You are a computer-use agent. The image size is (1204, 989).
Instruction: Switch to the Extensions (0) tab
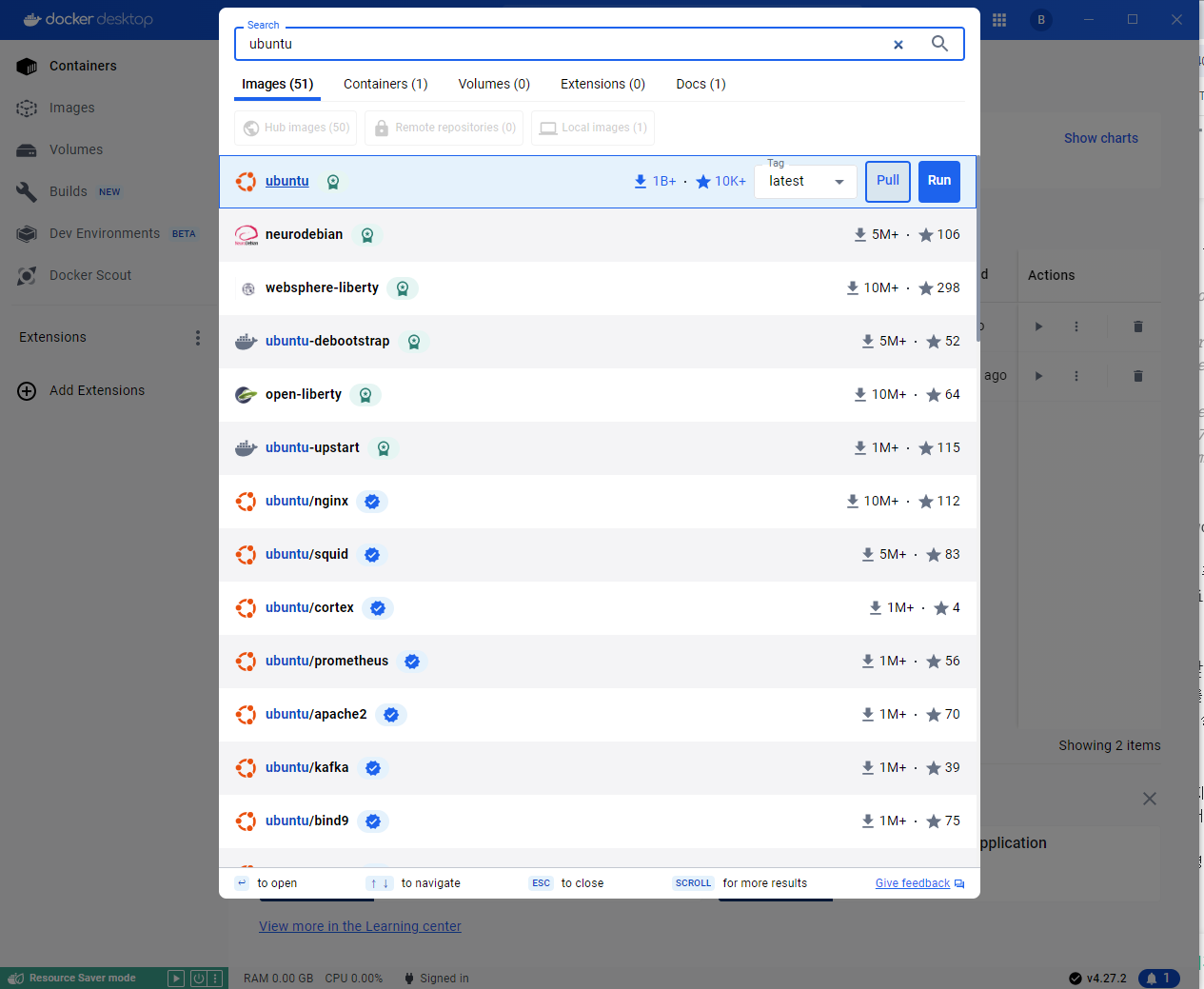(x=602, y=84)
